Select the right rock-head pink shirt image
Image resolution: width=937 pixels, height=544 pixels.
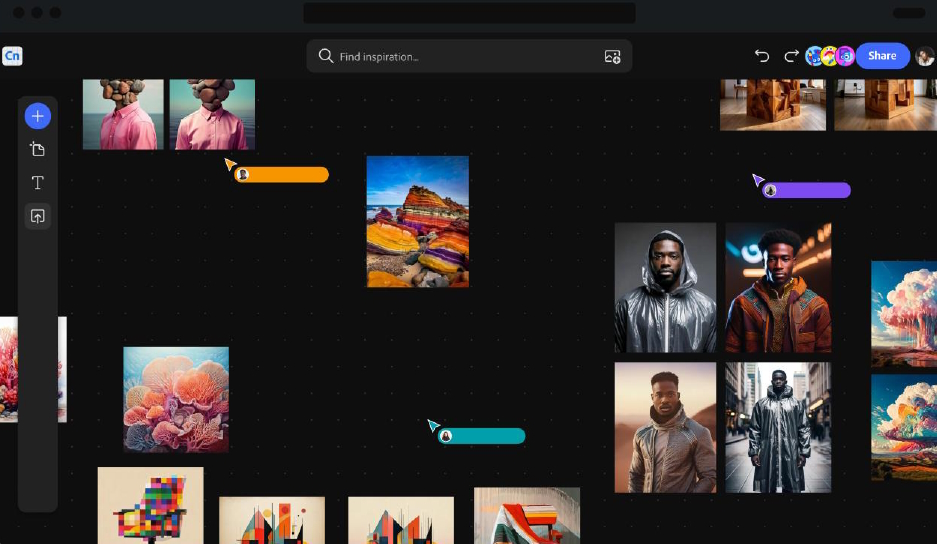click(x=212, y=114)
